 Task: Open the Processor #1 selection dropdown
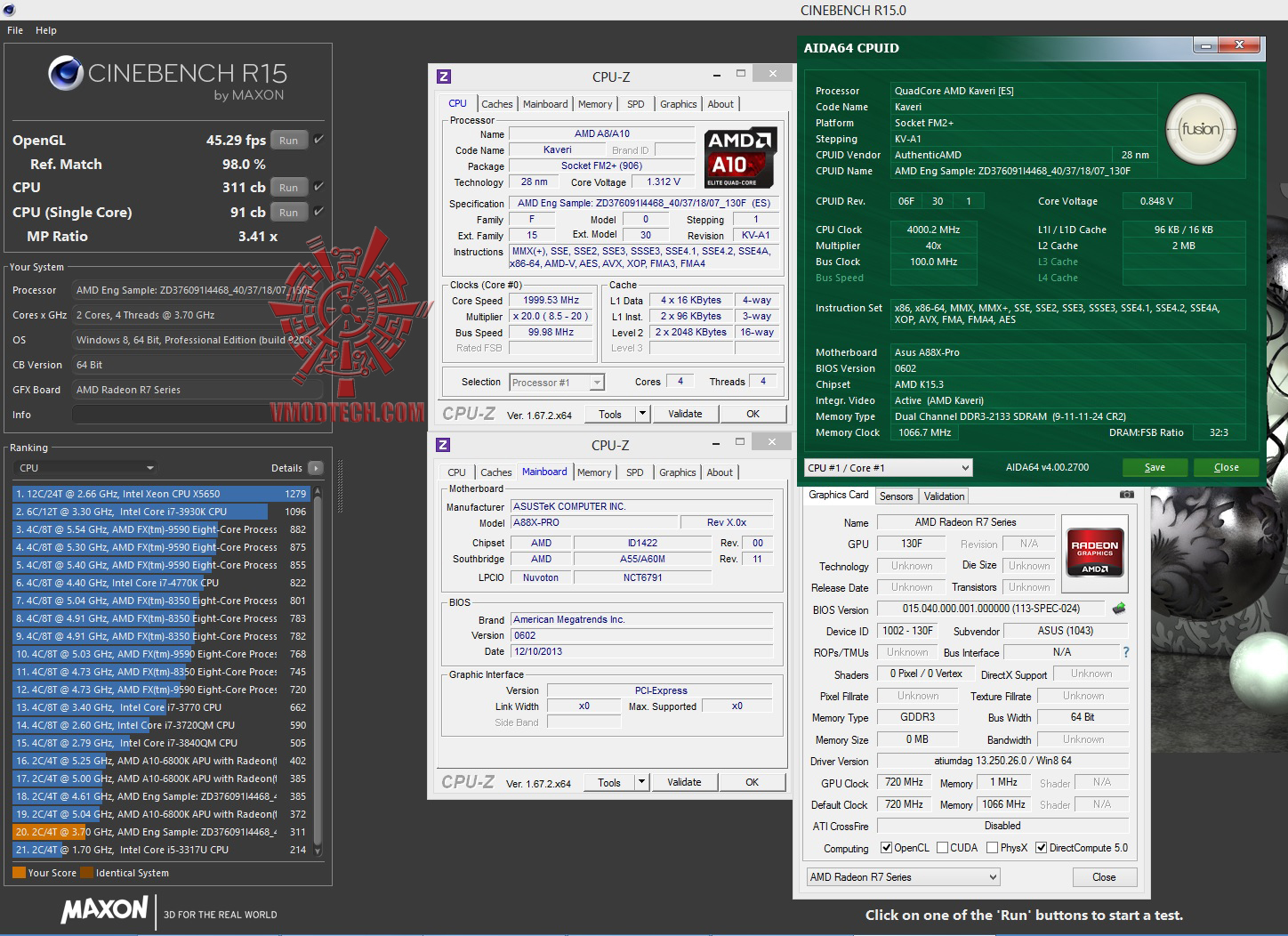[557, 383]
